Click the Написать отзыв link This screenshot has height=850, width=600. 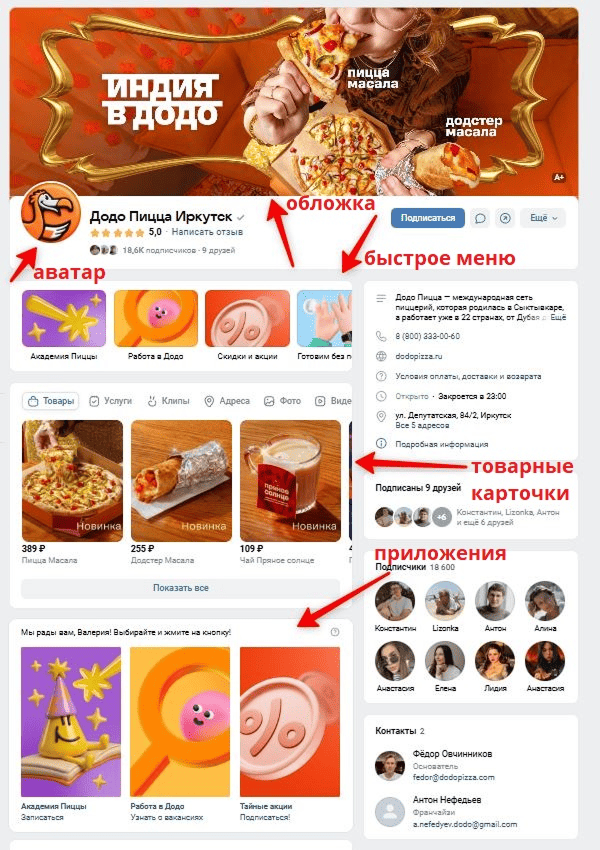[x=207, y=232]
